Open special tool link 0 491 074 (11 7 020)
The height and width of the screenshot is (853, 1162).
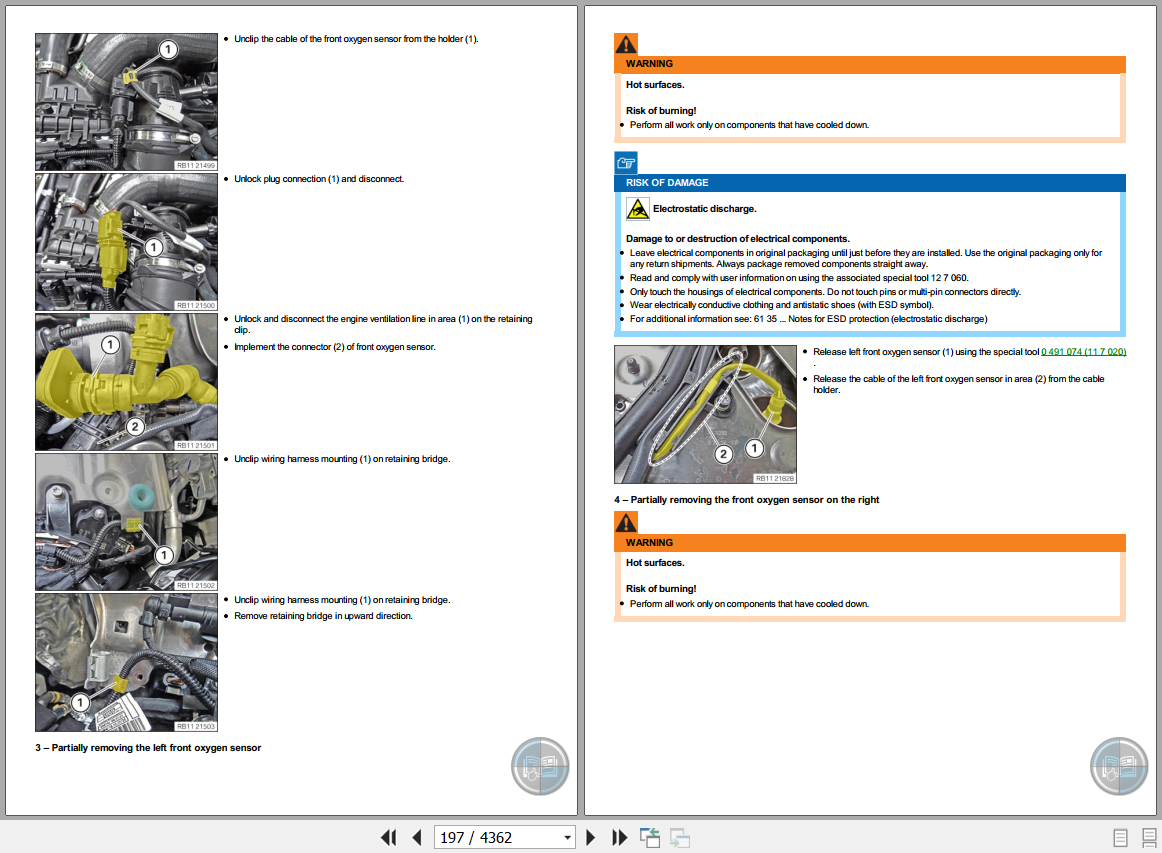1083,352
